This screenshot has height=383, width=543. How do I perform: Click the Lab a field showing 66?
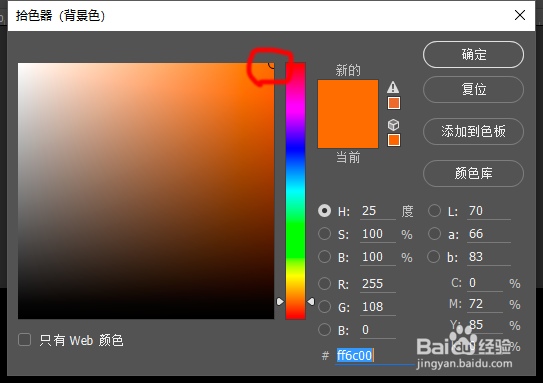click(489, 234)
